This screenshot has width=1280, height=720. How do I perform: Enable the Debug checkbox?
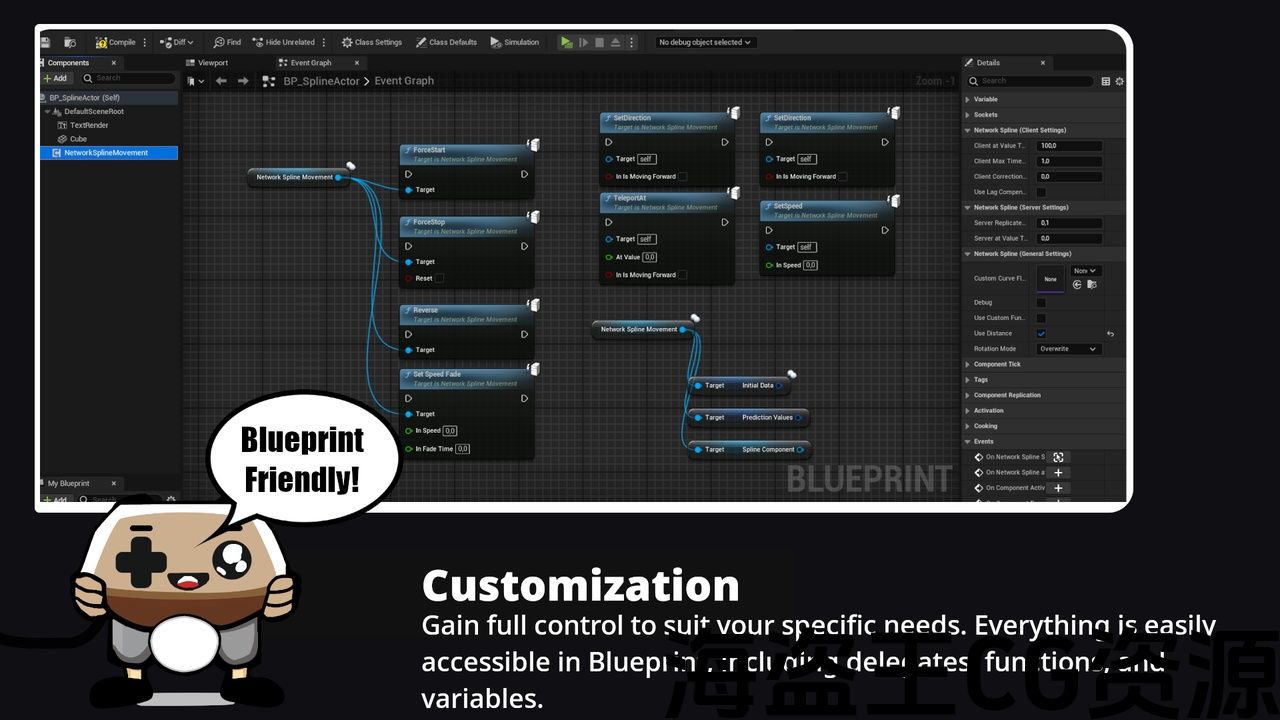[1040, 302]
